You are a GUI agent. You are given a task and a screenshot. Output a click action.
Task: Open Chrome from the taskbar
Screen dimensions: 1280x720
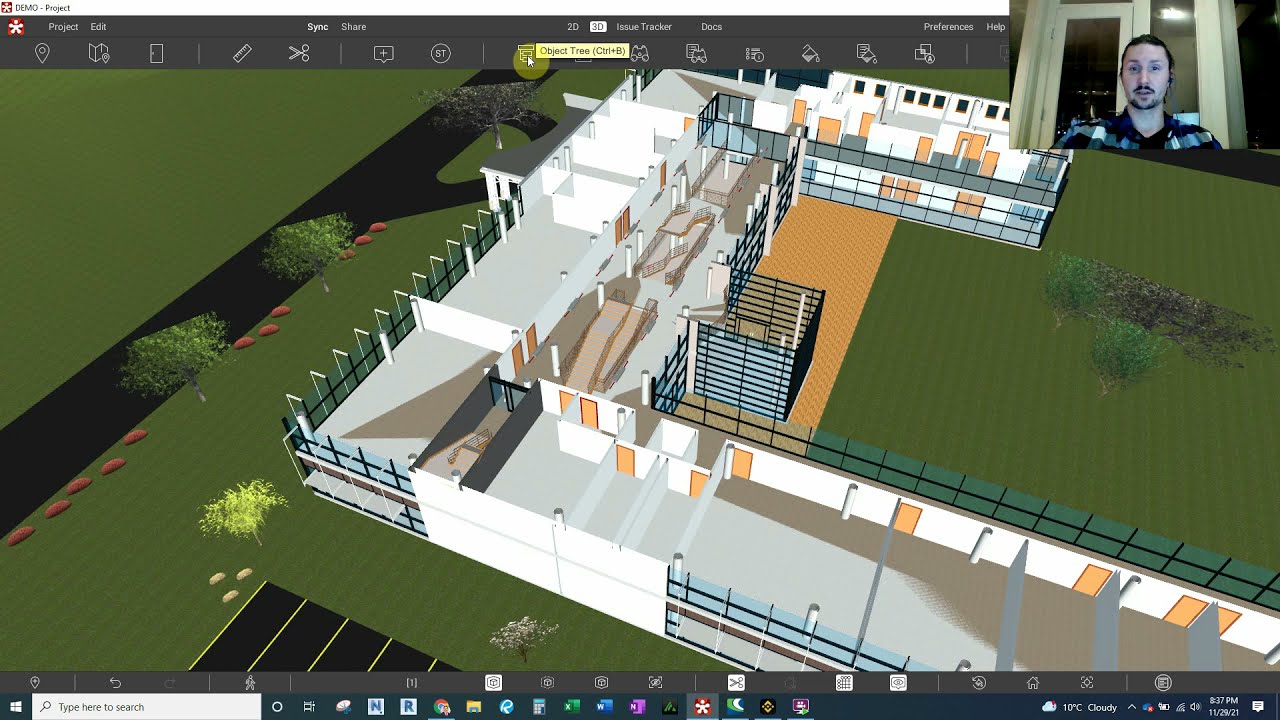[x=441, y=707]
